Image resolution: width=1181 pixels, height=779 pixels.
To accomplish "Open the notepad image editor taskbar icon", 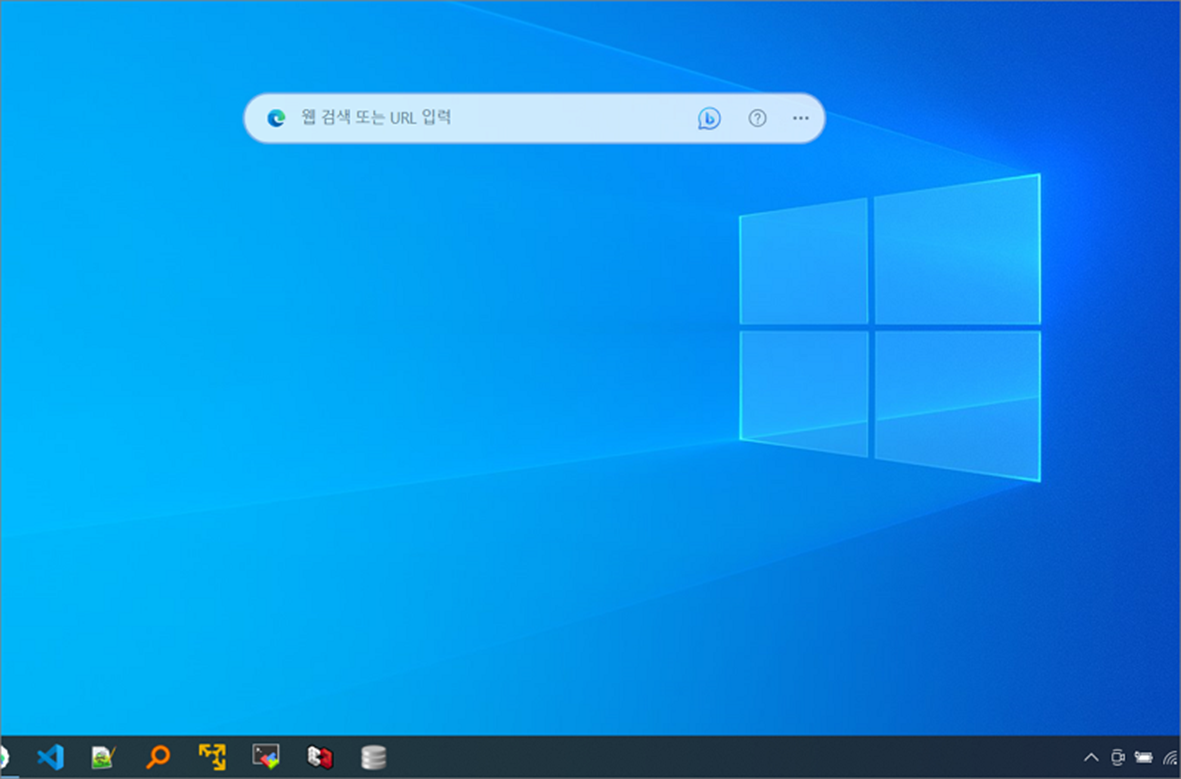I will pyautogui.click(x=103, y=757).
